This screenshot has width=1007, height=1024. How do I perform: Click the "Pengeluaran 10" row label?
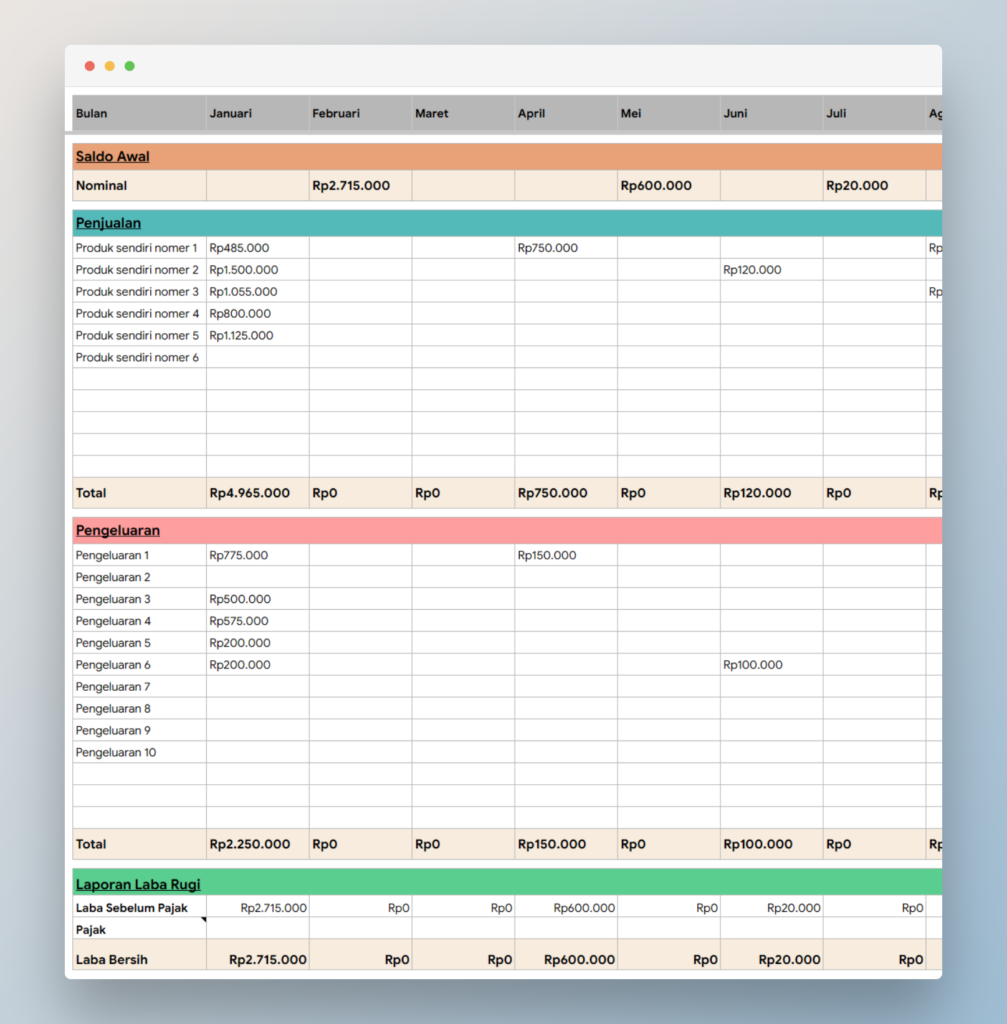point(118,752)
